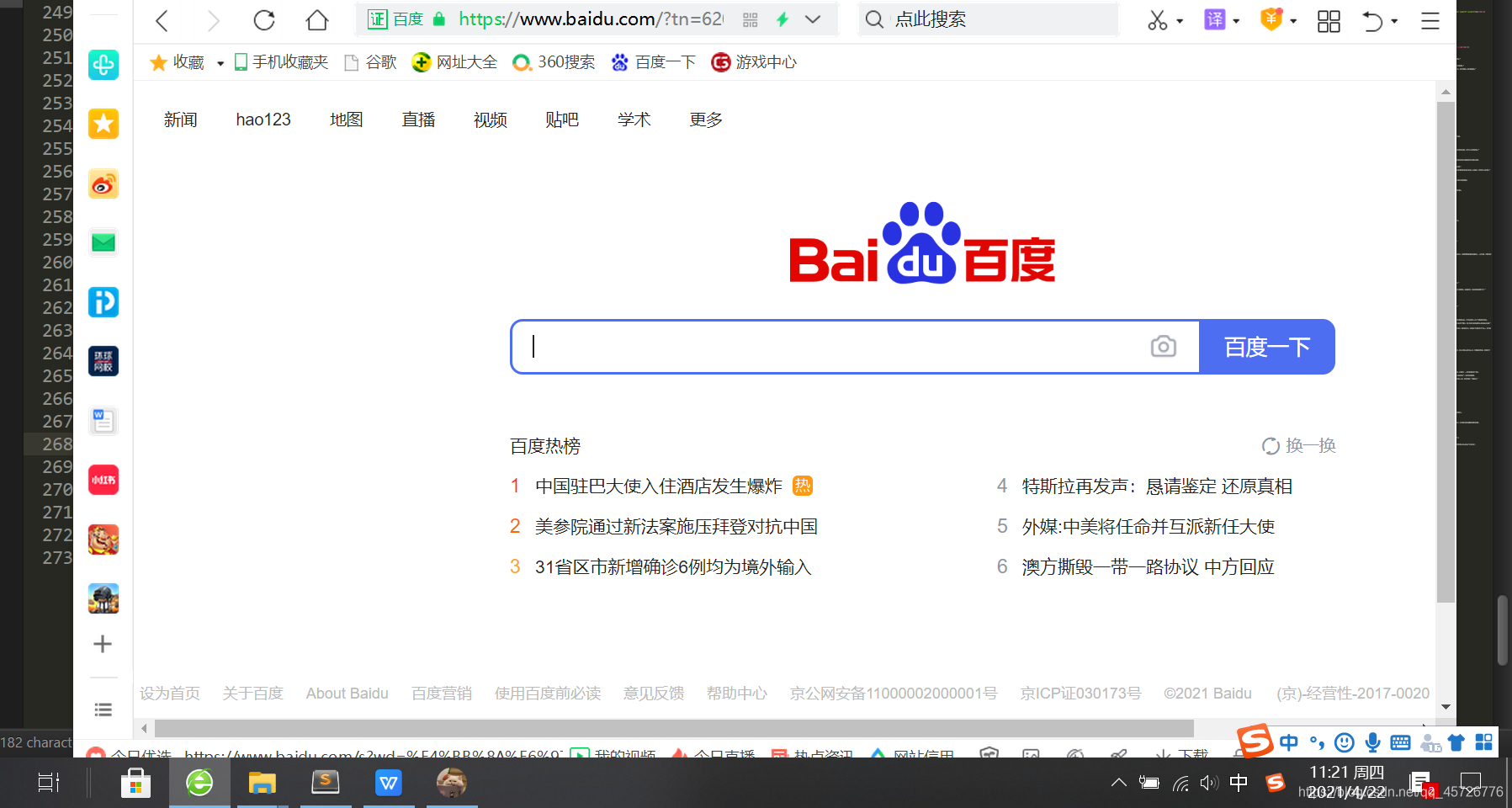This screenshot has height=808, width=1512.
Task: Click the blue 百度一下 search button
Action: point(1267,347)
